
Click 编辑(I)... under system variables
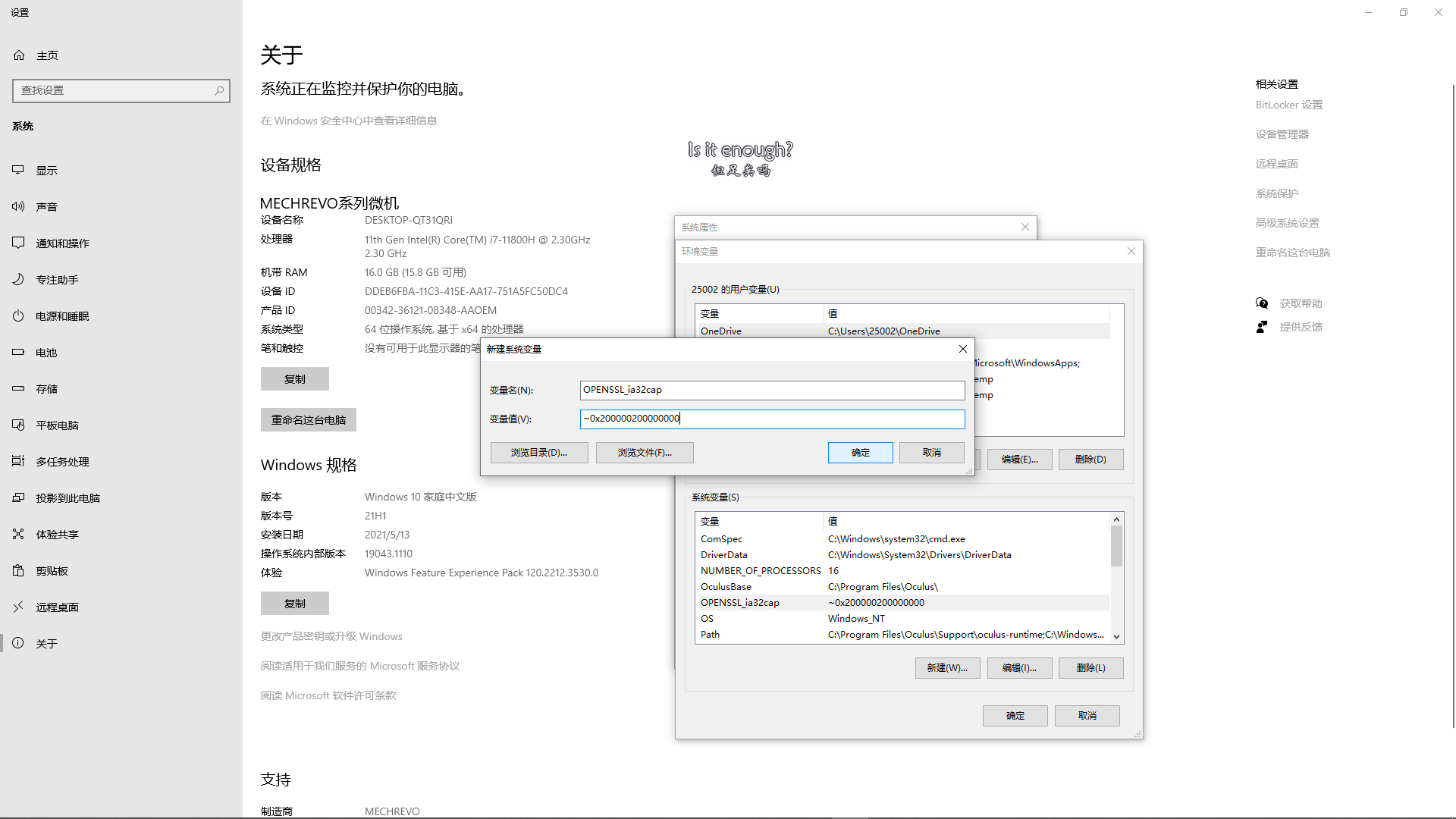pos(1019,668)
